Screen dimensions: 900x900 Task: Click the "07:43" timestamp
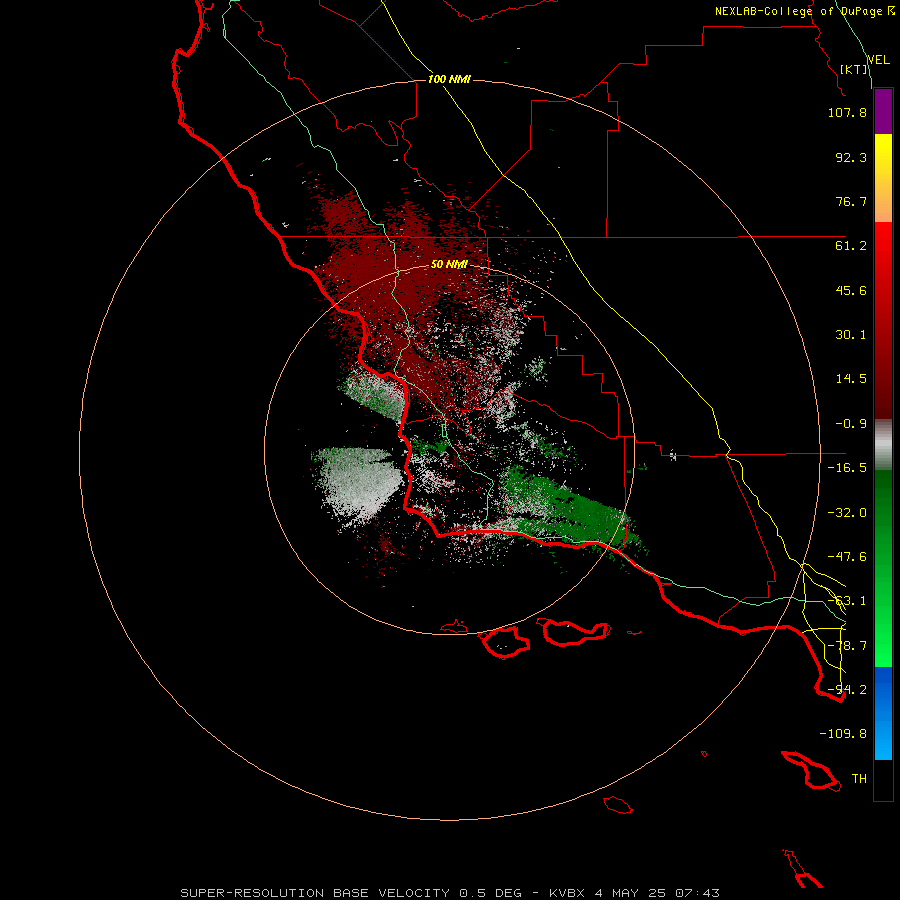coord(697,893)
